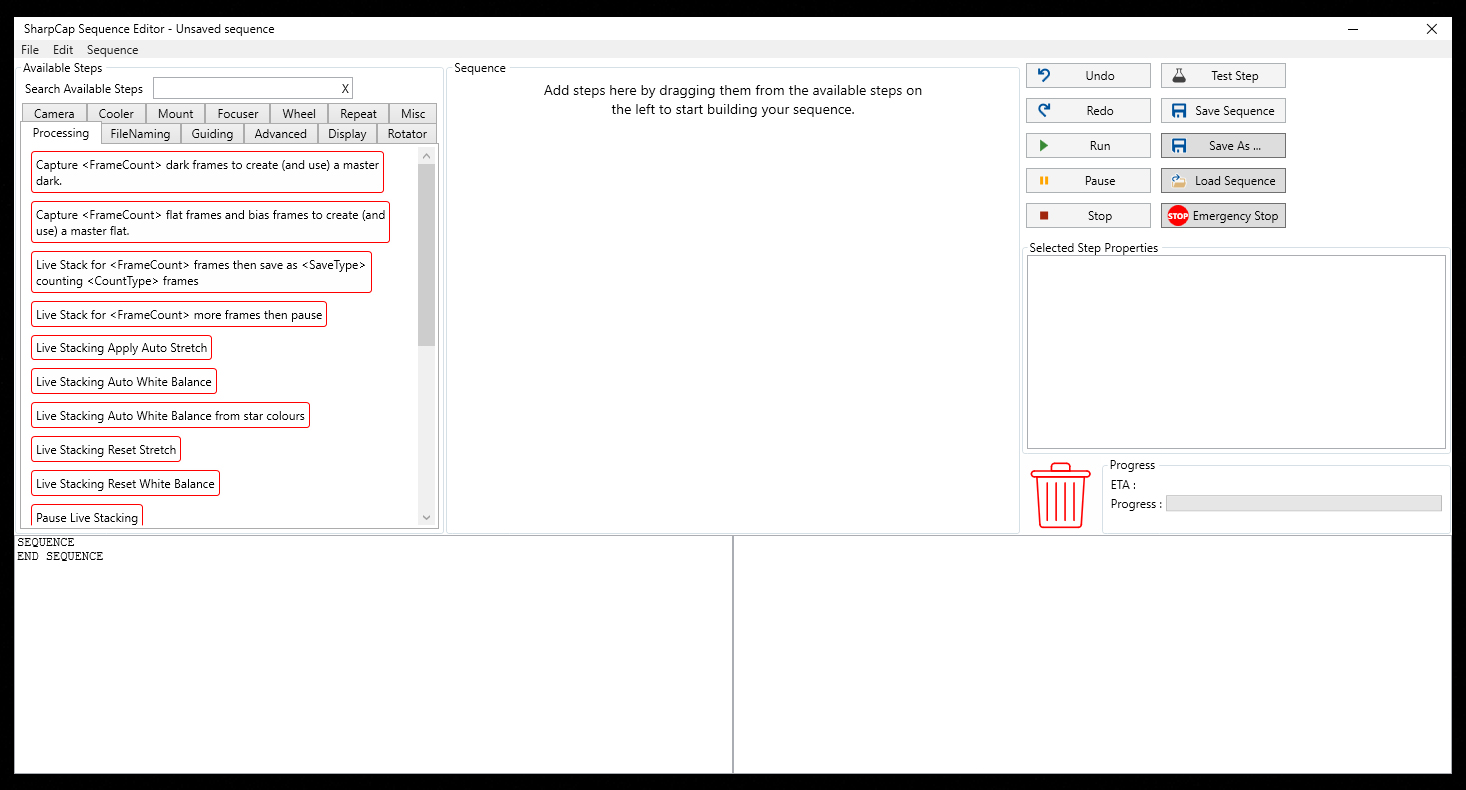Stop the sequence with the Stop button
The image size is (1466, 790).
(x=1088, y=216)
